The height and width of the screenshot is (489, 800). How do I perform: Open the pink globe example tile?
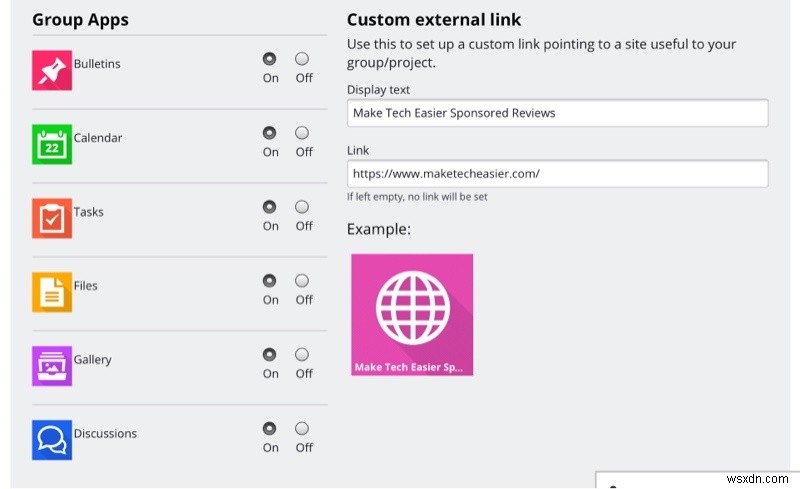(x=412, y=314)
